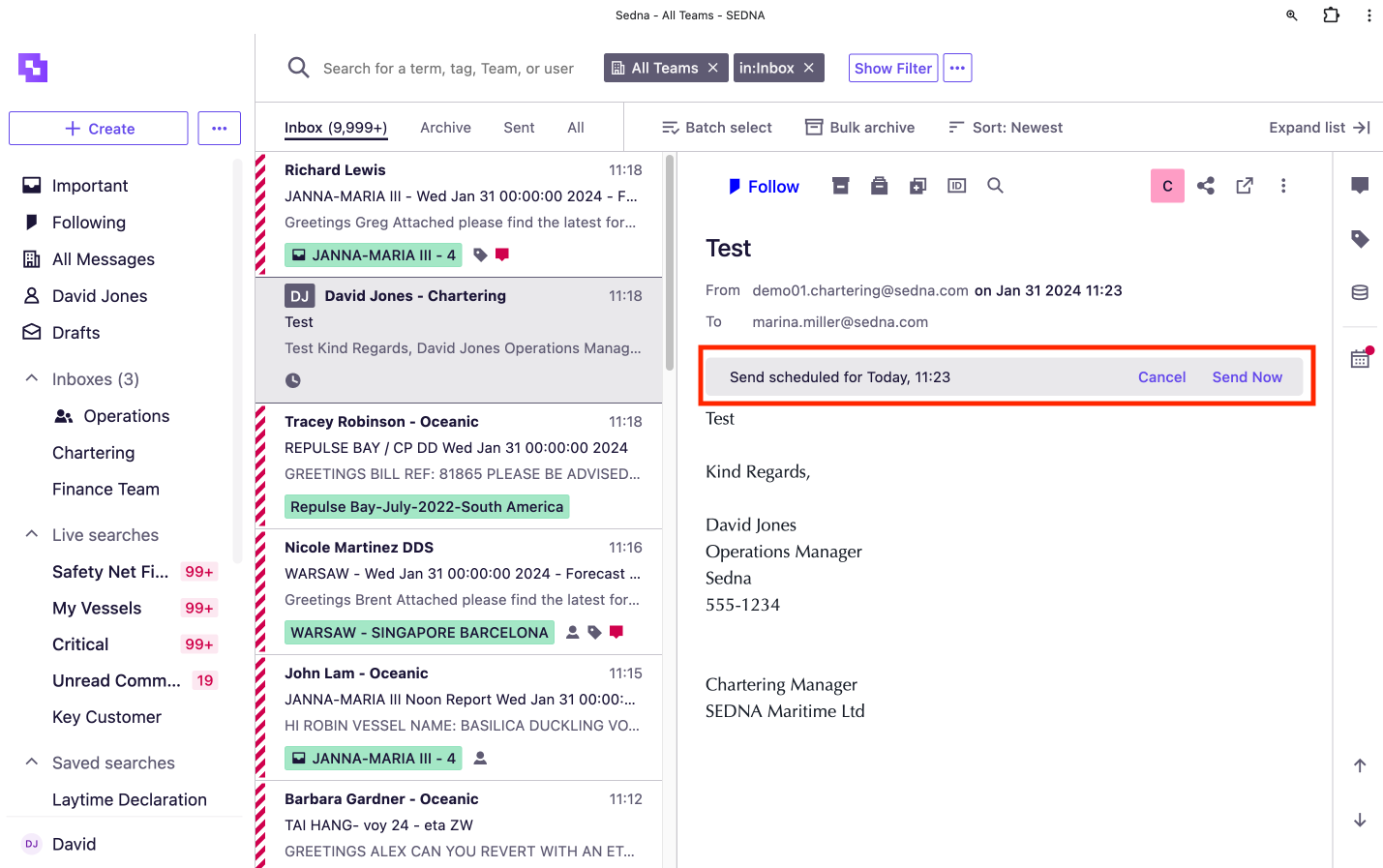Open Following in the sidebar
This screenshot has width=1383, height=868.
89,223
